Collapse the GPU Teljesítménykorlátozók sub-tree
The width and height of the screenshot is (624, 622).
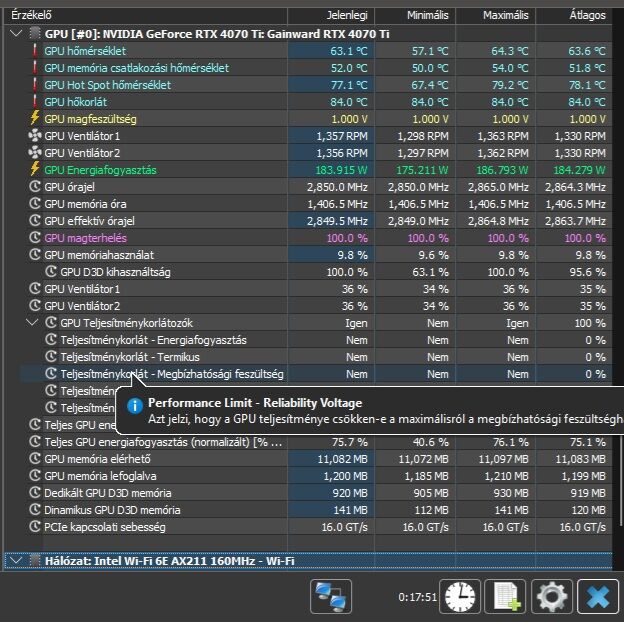click(x=32, y=323)
